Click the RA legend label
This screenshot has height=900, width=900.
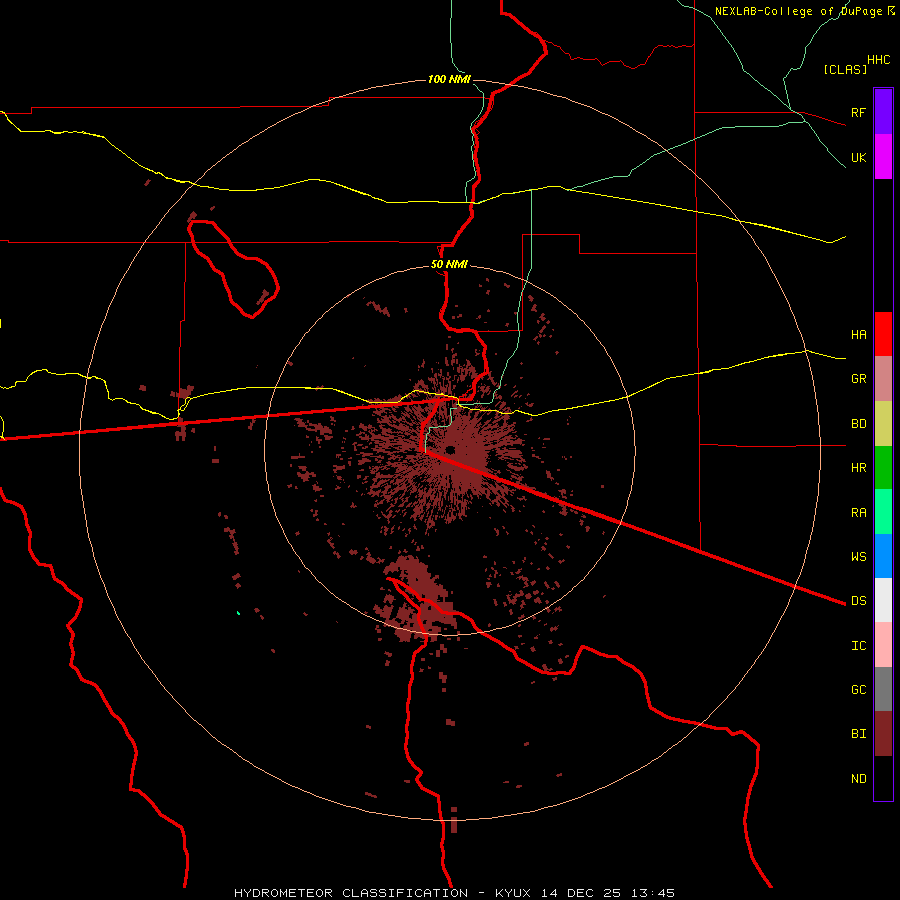coord(858,513)
